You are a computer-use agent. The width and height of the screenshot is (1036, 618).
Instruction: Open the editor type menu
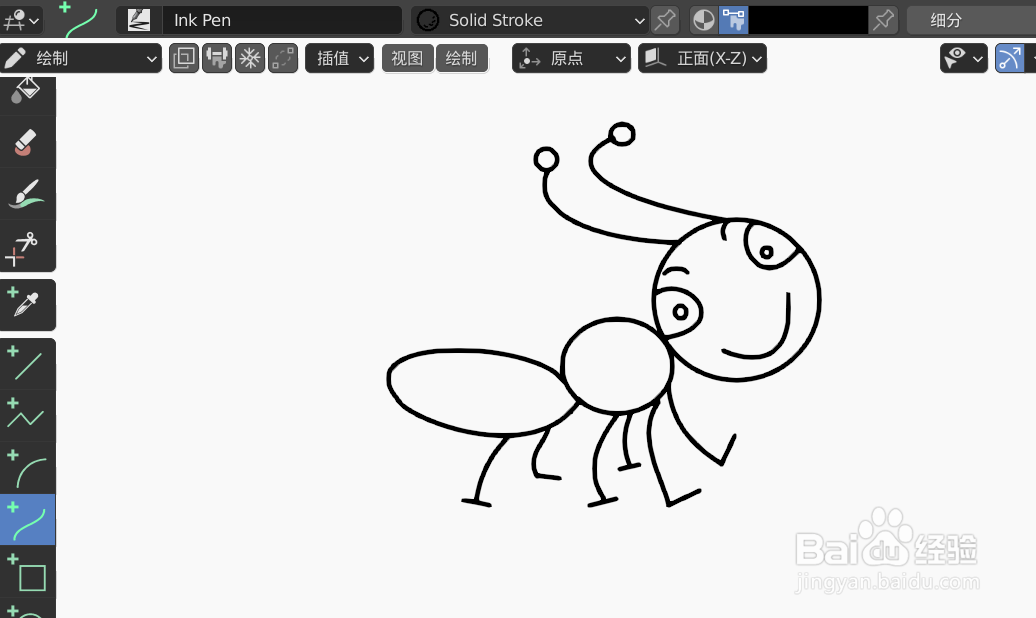(x=21, y=20)
